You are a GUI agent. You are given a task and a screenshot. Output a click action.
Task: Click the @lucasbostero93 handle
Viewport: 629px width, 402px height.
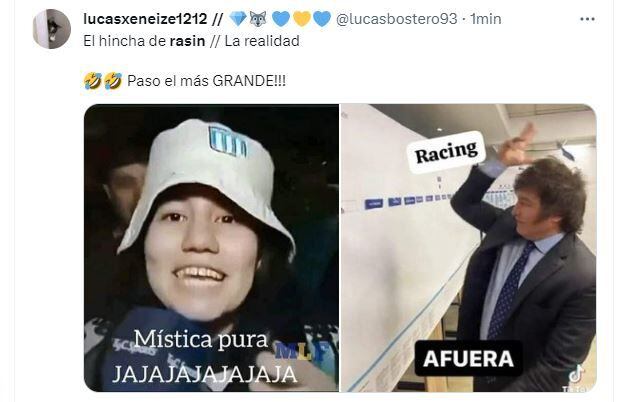click(396, 19)
